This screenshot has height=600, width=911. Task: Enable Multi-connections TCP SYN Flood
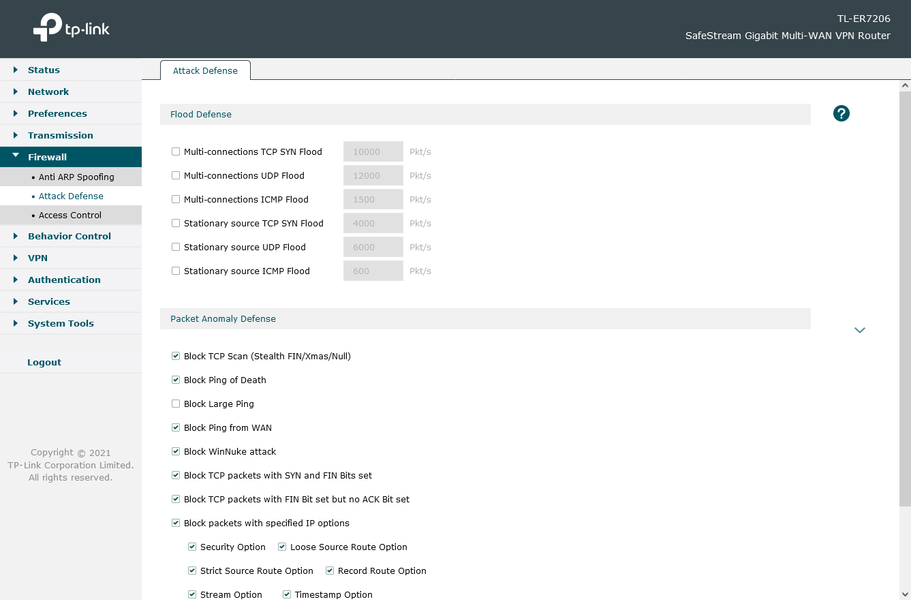(x=175, y=152)
